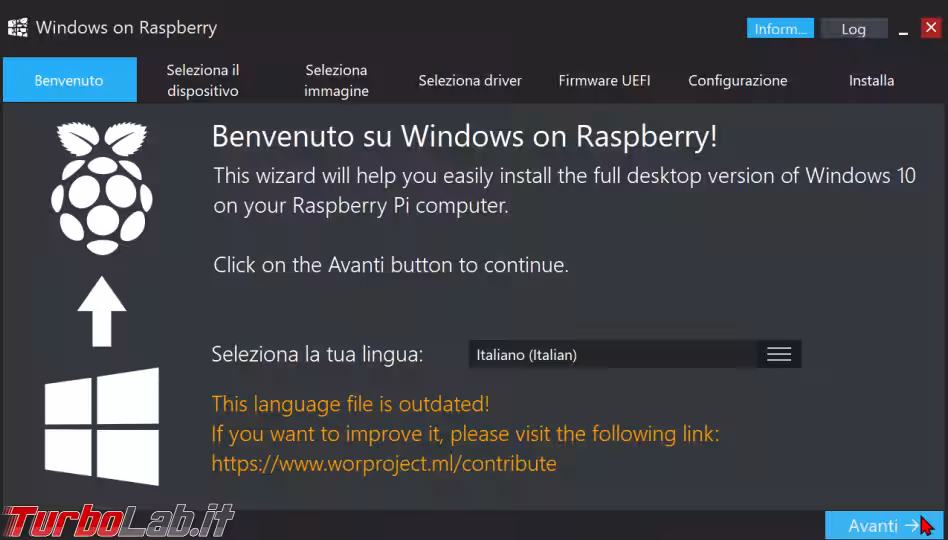
Task: Go to the Seleziona immagine tab
Action: coord(337,80)
